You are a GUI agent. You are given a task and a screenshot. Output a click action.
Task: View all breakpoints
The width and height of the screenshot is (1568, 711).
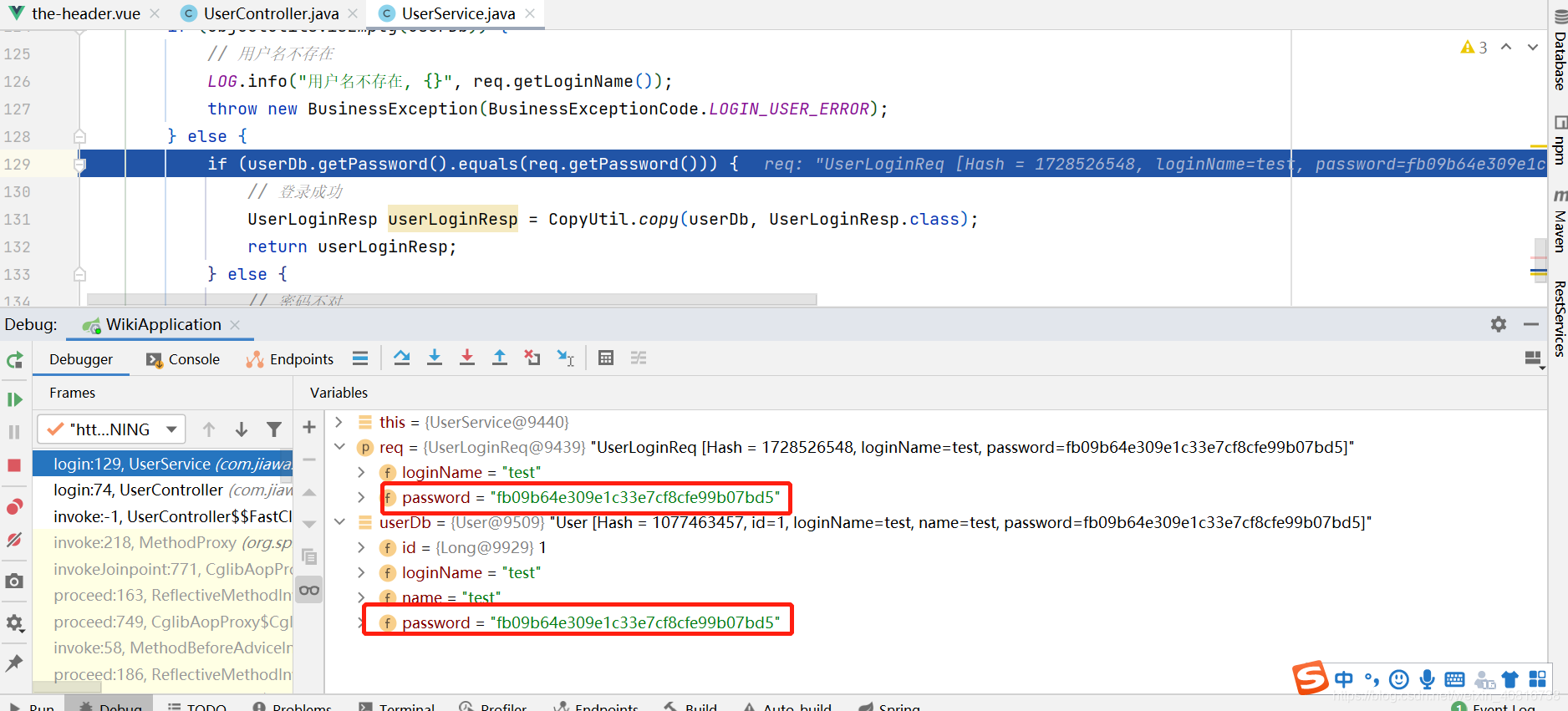(x=14, y=507)
